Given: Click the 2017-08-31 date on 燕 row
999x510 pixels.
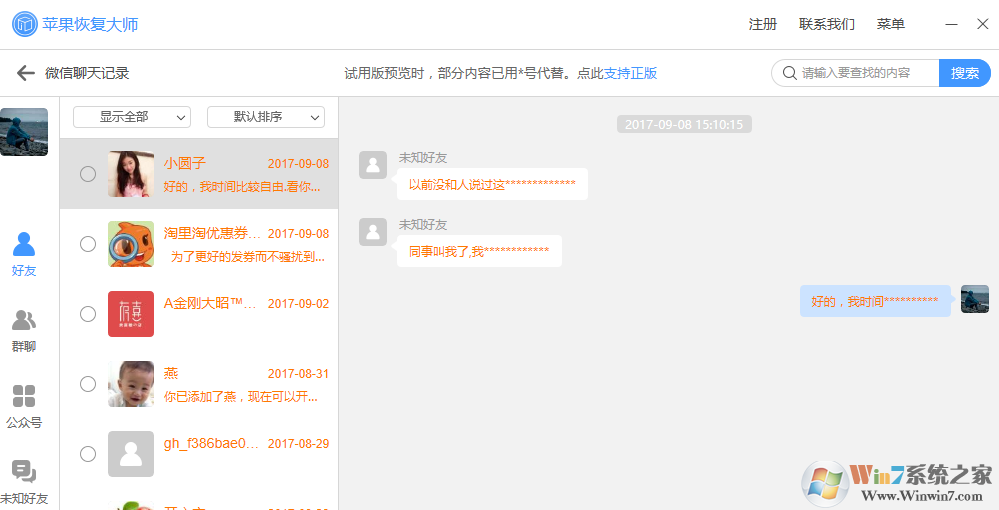Looking at the screenshot, I should coord(298,374).
